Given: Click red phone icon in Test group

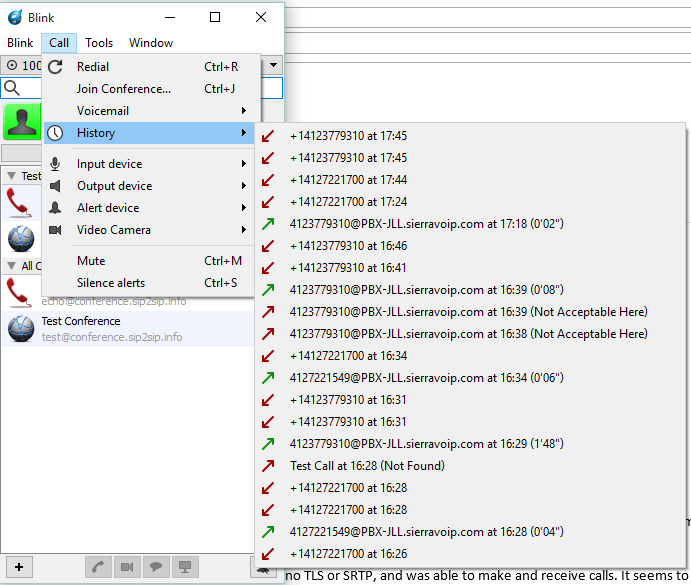Looking at the screenshot, I should (19, 202).
